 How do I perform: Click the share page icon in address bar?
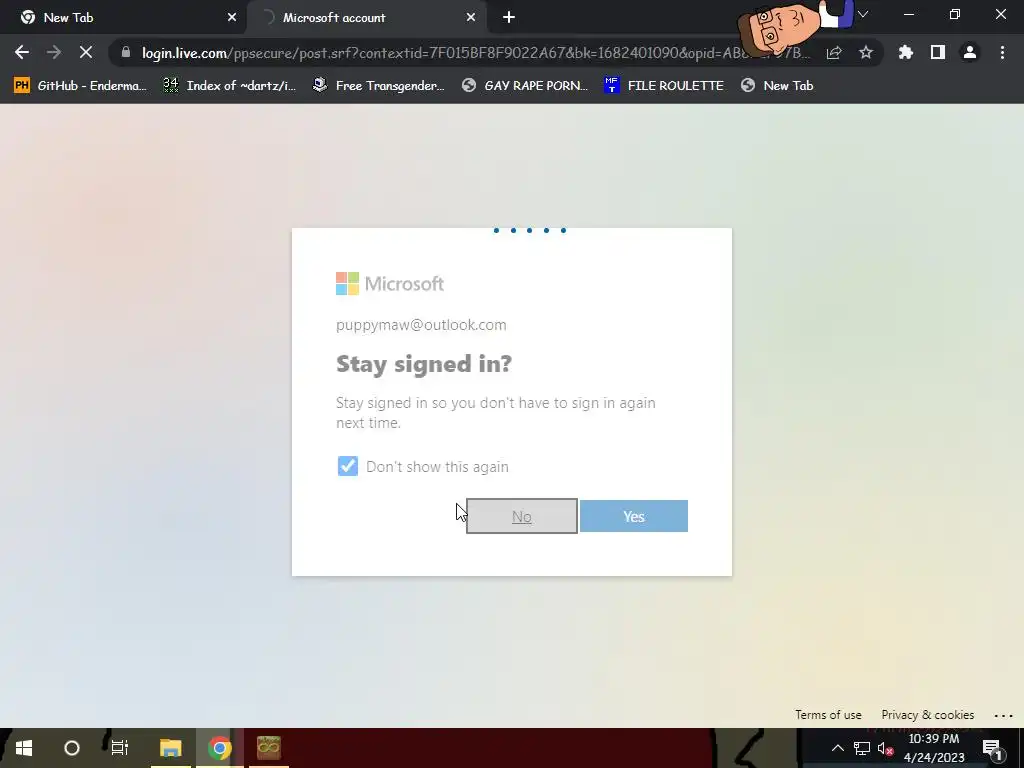tap(834, 53)
